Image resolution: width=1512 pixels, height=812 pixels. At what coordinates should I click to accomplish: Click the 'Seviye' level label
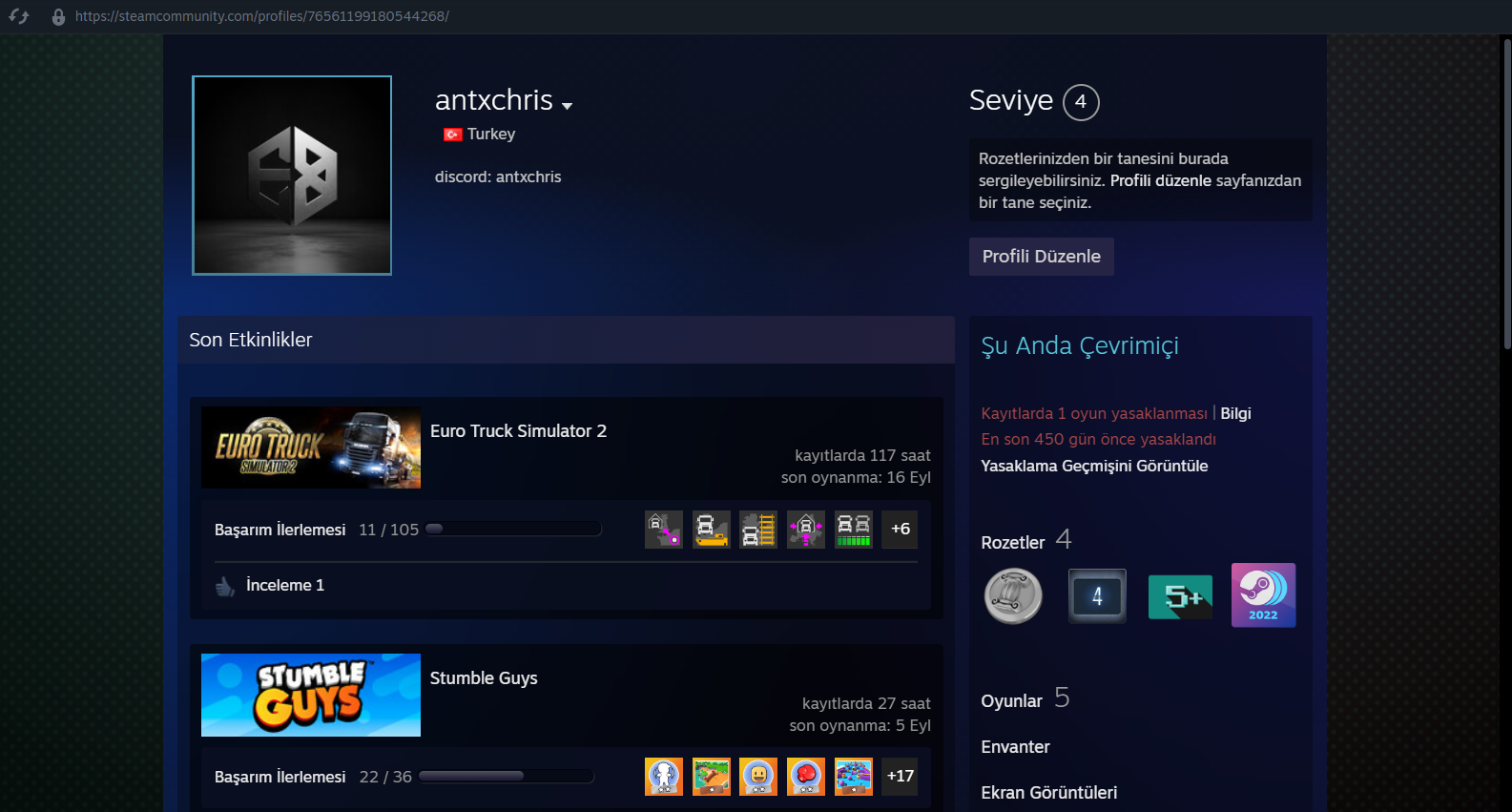(x=1011, y=100)
